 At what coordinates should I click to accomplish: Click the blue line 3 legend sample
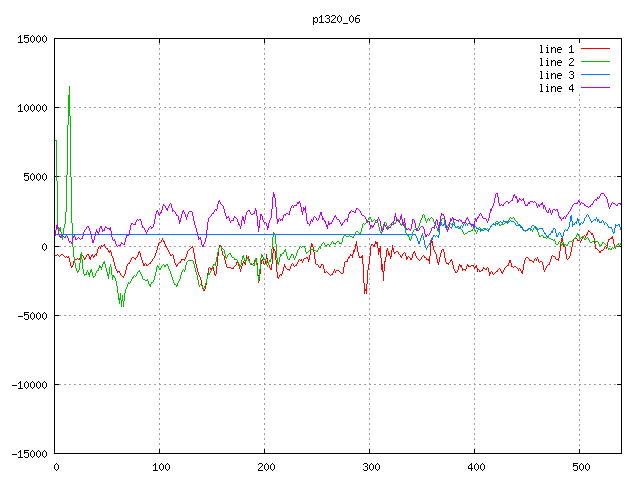596,75
